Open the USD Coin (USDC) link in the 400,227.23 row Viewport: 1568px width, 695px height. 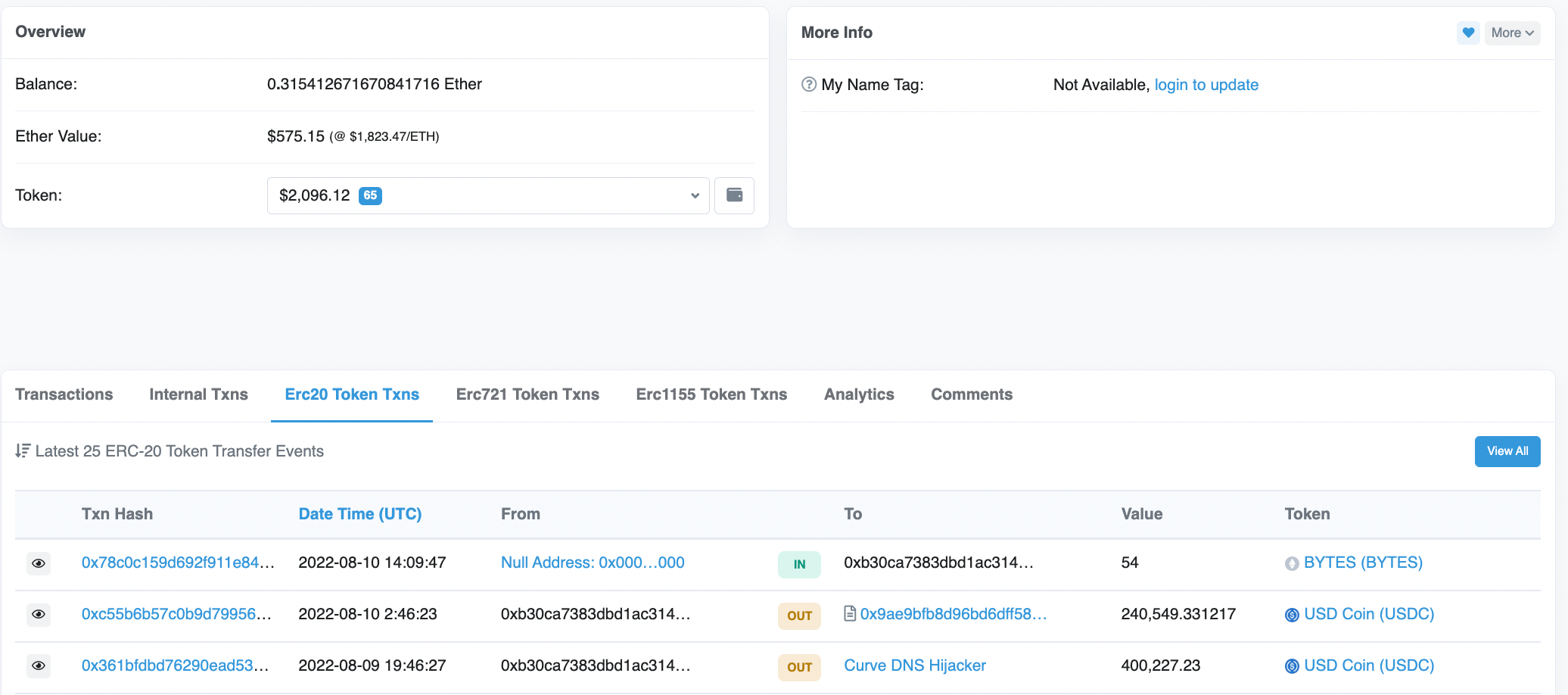click(1369, 665)
